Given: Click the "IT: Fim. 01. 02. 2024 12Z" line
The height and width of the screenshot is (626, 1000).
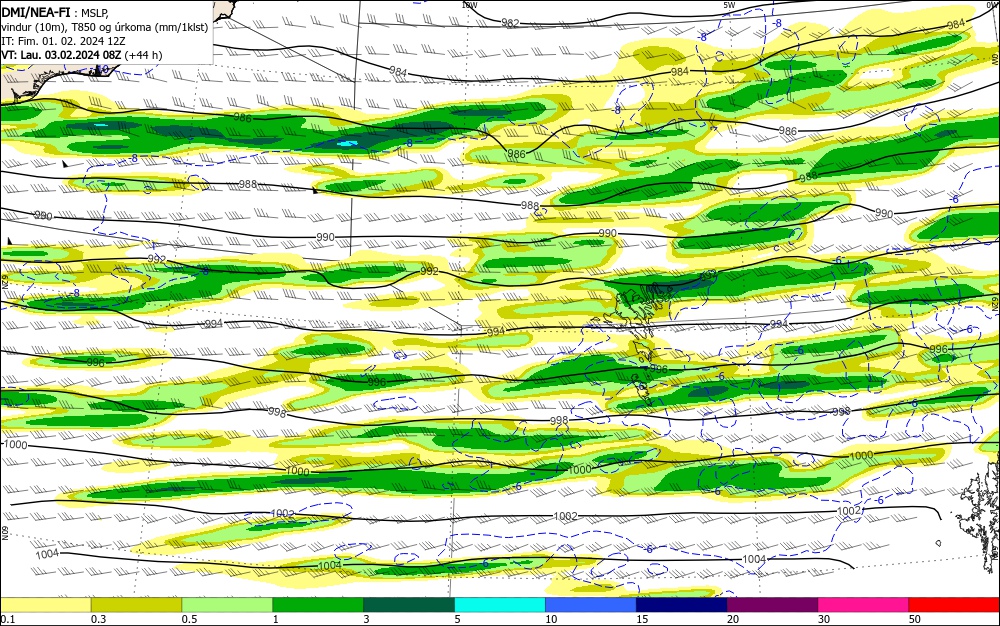Looking at the screenshot, I should 63,41.
